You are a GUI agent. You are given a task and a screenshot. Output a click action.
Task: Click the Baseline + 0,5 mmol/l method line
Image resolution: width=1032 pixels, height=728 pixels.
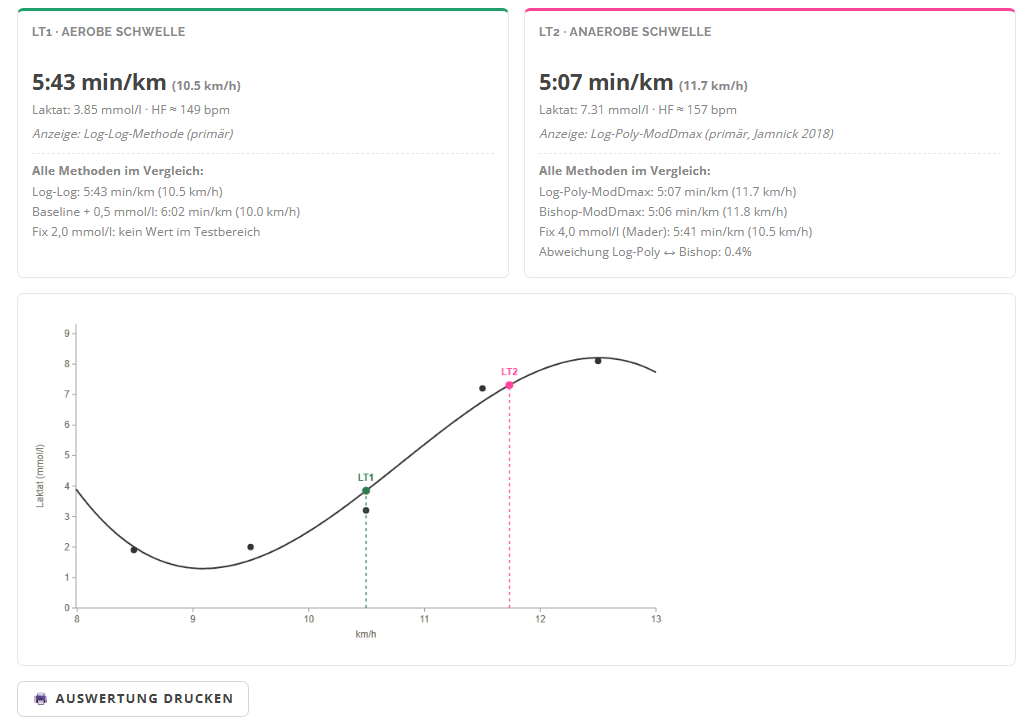(166, 212)
